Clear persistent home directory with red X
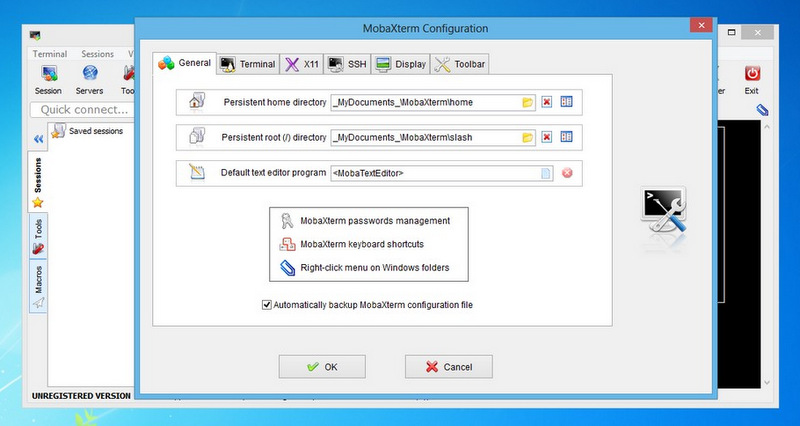The width and height of the screenshot is (800, 426). (x=546, y=102)
